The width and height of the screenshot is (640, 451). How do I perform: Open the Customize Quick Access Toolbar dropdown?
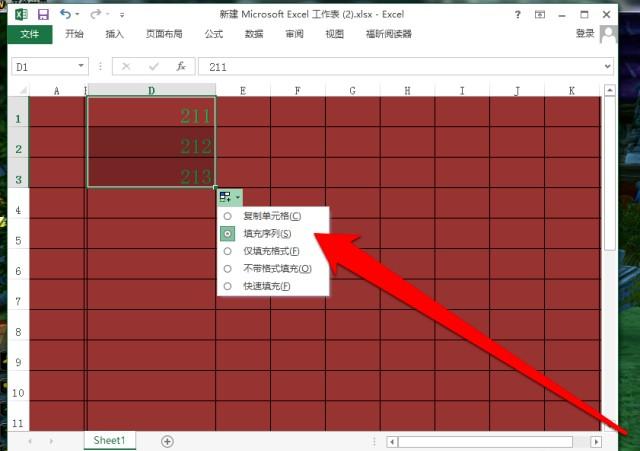pyautogui.click(x=122, y=15)
